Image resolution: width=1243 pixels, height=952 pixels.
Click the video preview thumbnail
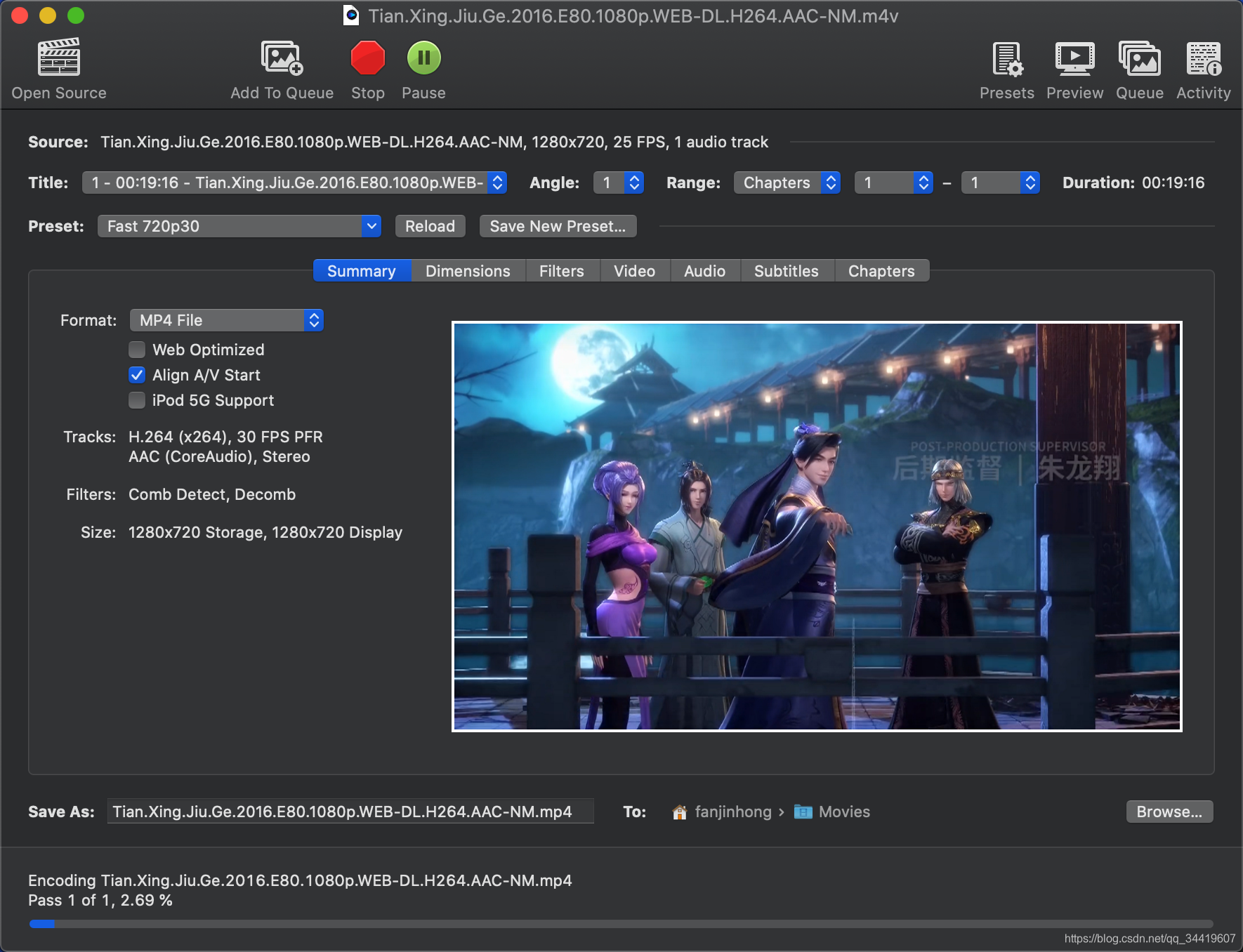[x=817, y=526]
